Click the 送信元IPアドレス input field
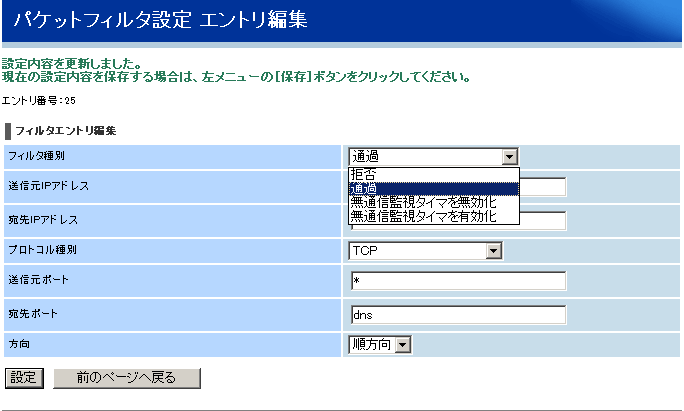The image size is (684, 411). tap(543, 187)
